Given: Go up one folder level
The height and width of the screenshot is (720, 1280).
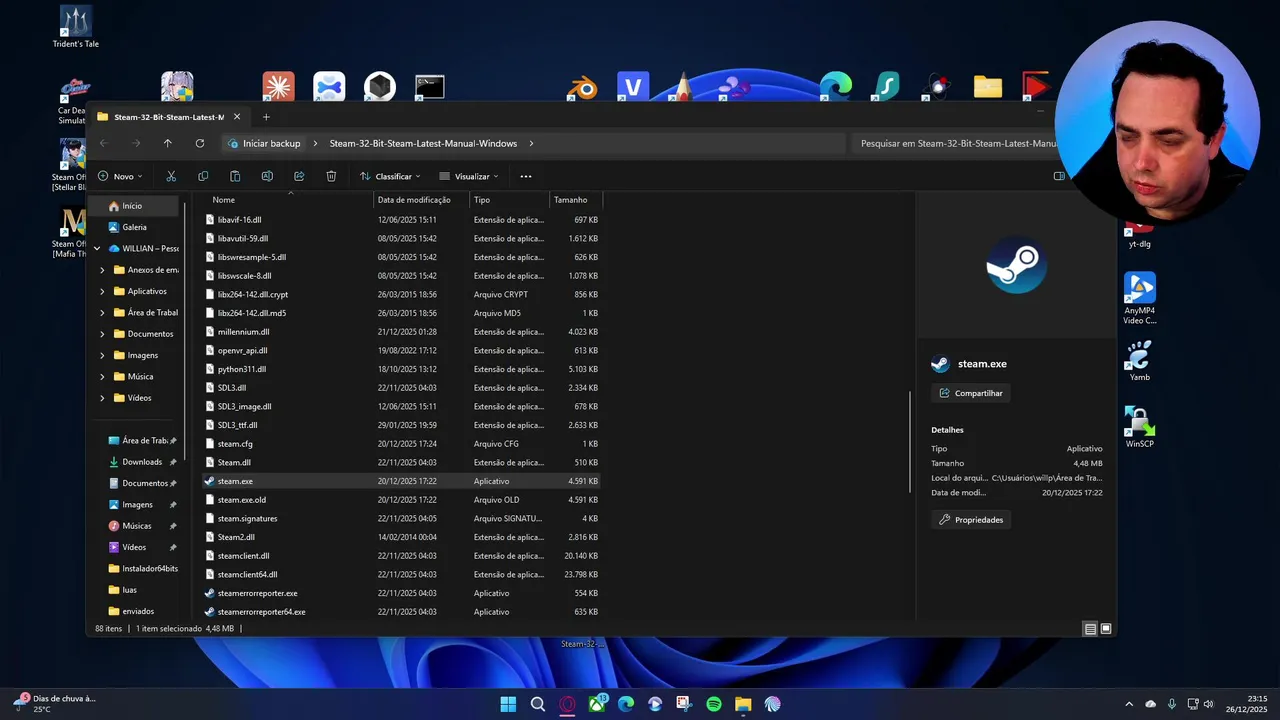Looking at the screenshot, I should tap(167, 143).
